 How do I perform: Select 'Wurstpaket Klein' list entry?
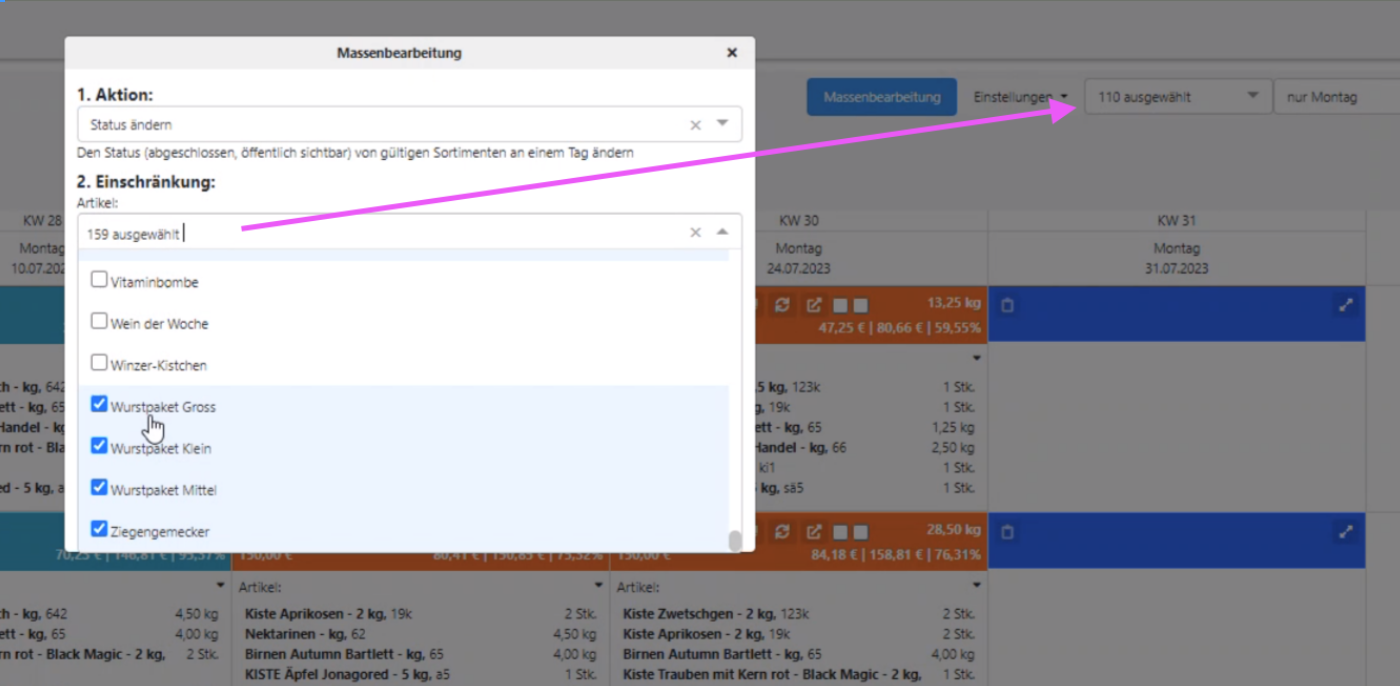160,449
